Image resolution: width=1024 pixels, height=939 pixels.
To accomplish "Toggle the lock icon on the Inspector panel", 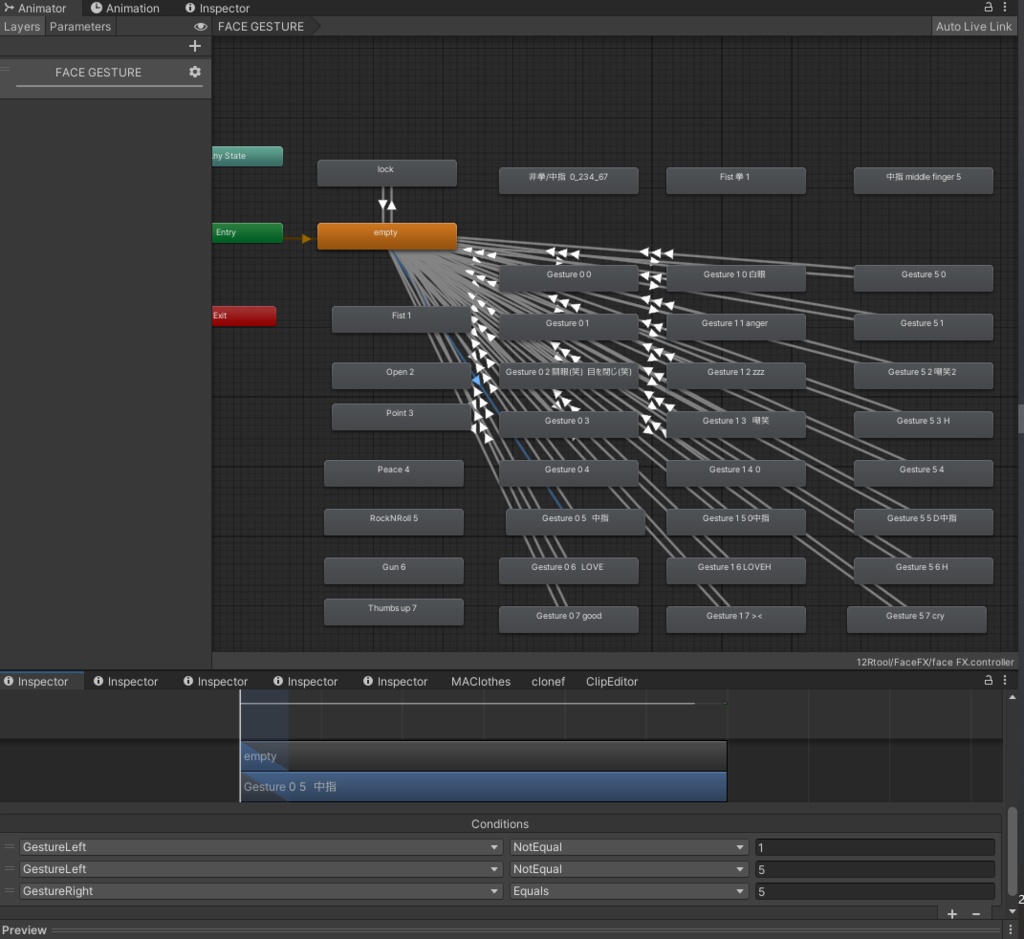I will pos(988,680).
